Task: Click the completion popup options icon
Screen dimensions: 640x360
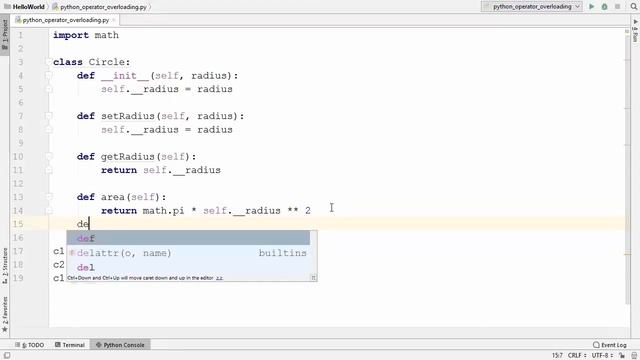Action: click(313, 278)
